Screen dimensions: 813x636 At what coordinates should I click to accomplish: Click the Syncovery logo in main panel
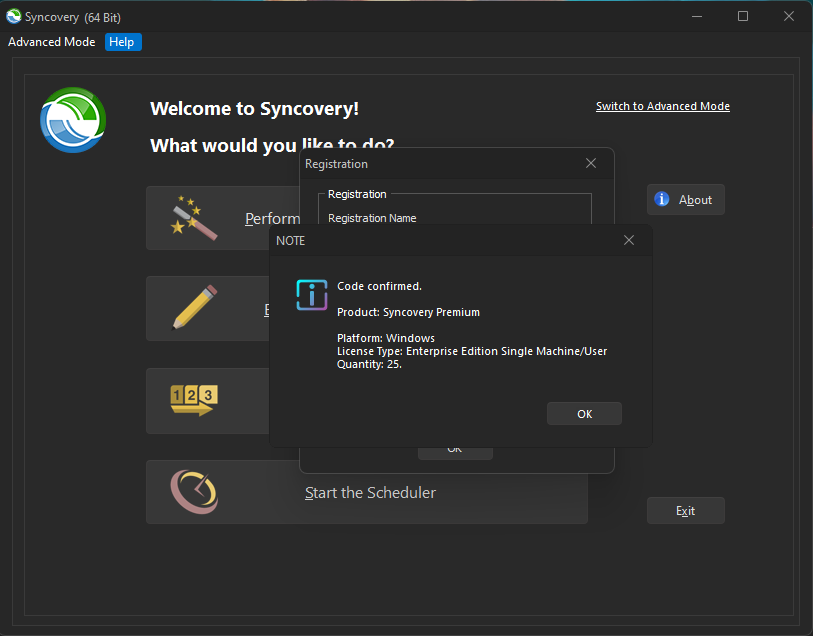73,120
